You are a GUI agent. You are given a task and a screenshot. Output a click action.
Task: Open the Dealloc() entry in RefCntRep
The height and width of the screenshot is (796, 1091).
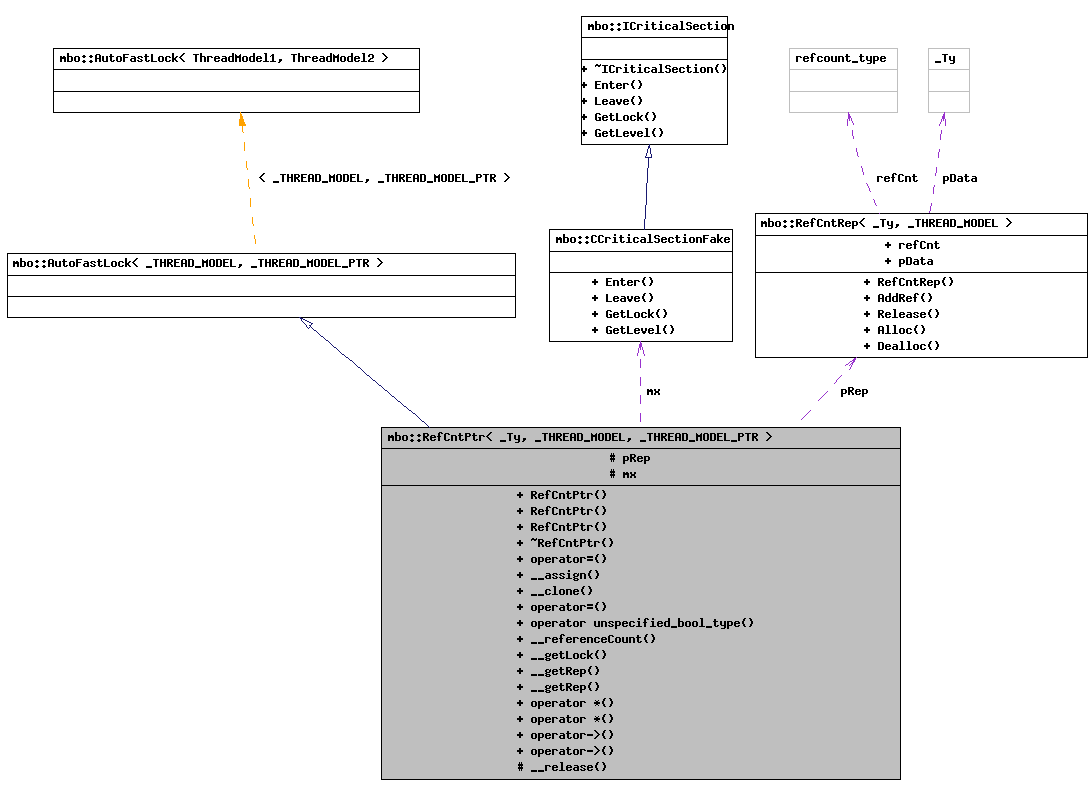(903, 346)
